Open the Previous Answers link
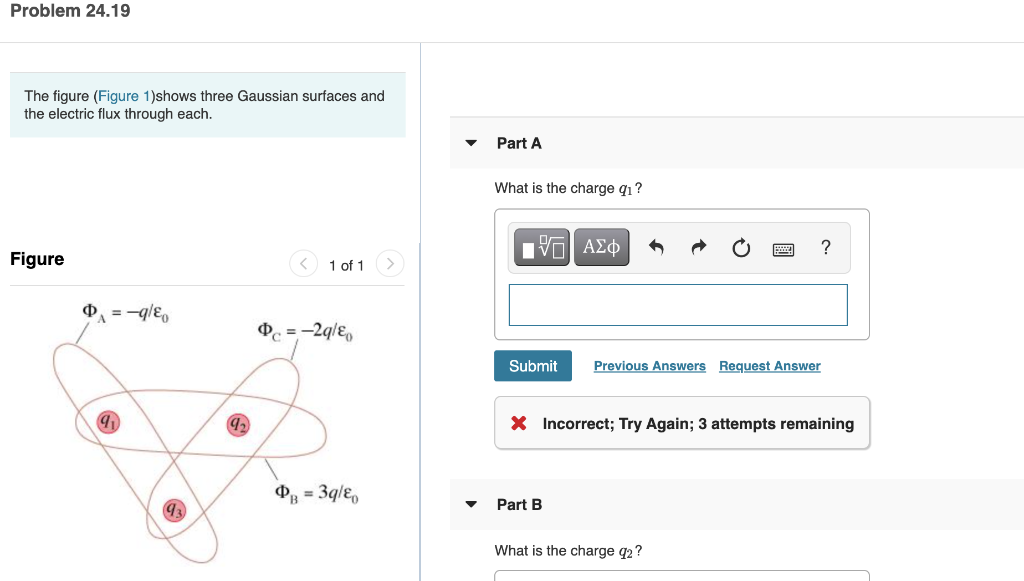Viewport: 1024px width, 581px height. [649, 365]
